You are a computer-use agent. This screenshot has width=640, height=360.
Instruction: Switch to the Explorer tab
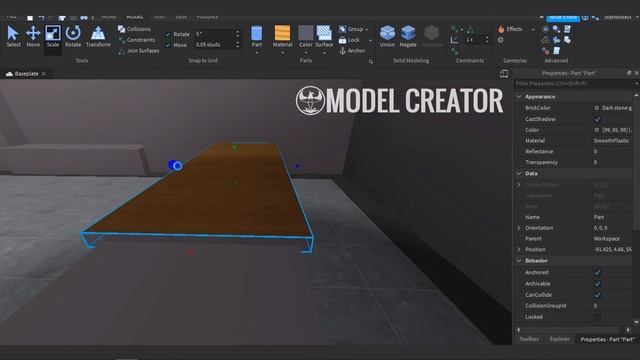pyautogui.click(x=559, y=339)
